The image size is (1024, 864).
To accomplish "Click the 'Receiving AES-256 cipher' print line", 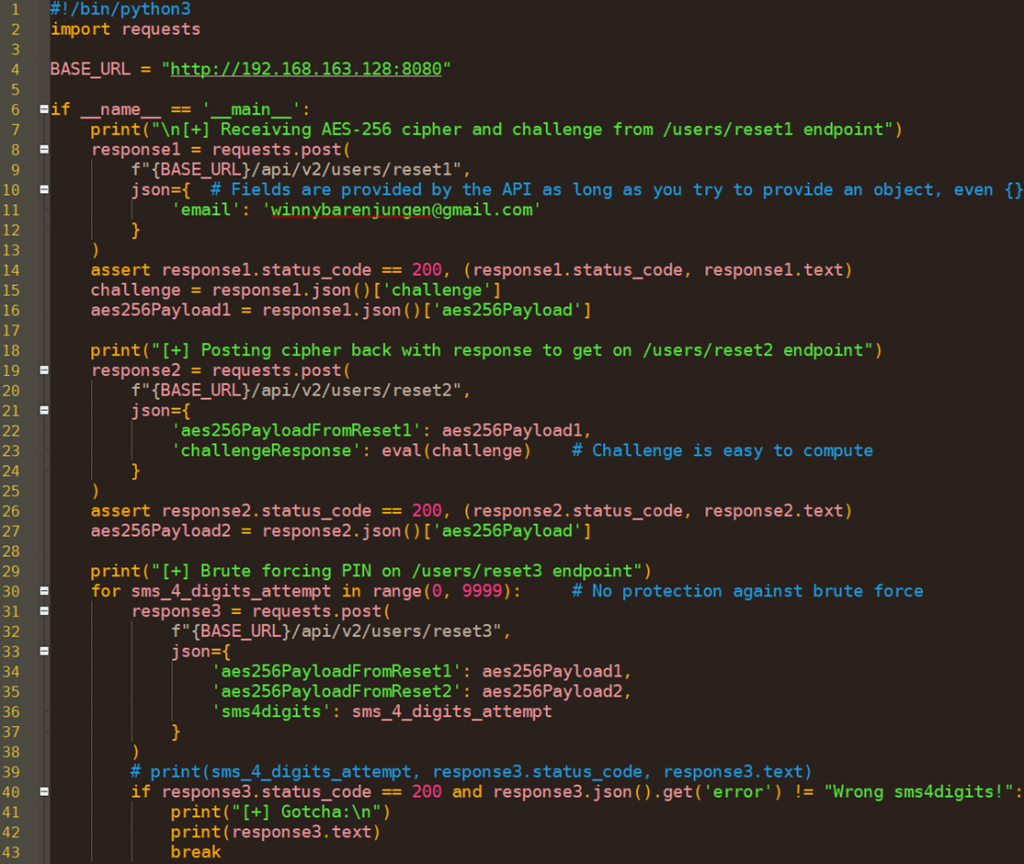I will (496, 129).
